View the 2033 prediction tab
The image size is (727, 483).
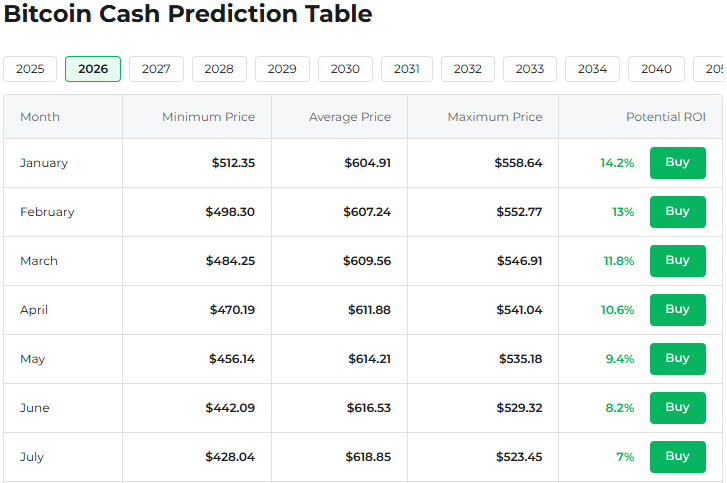point(530,69)
